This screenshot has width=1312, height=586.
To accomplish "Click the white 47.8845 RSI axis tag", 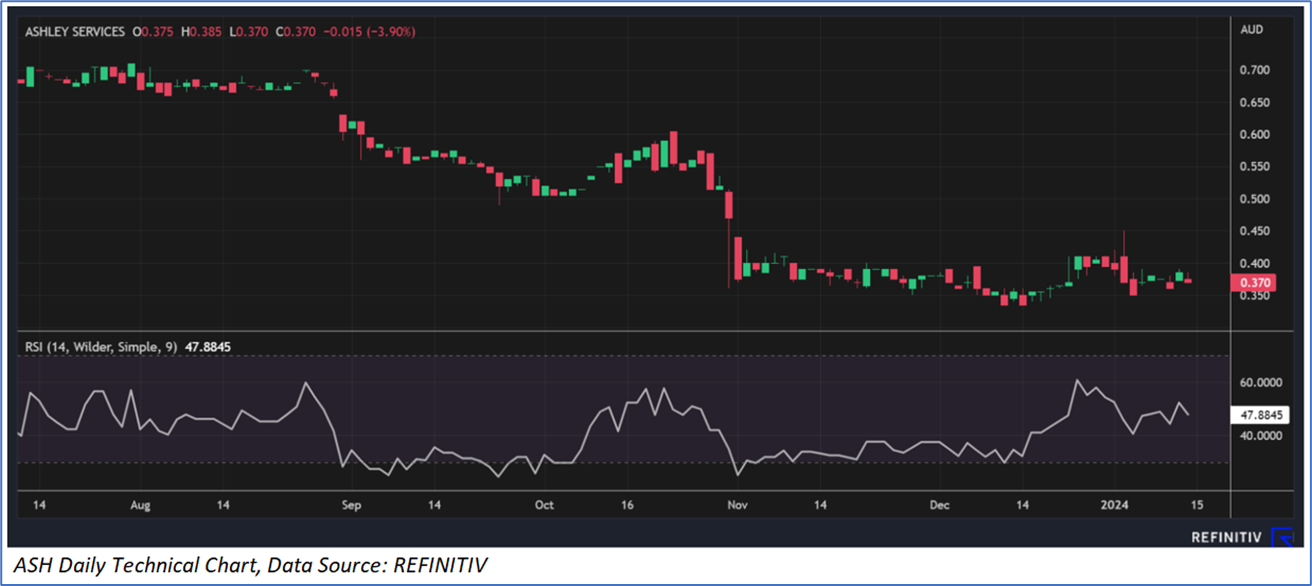I will click(1260, 415).
